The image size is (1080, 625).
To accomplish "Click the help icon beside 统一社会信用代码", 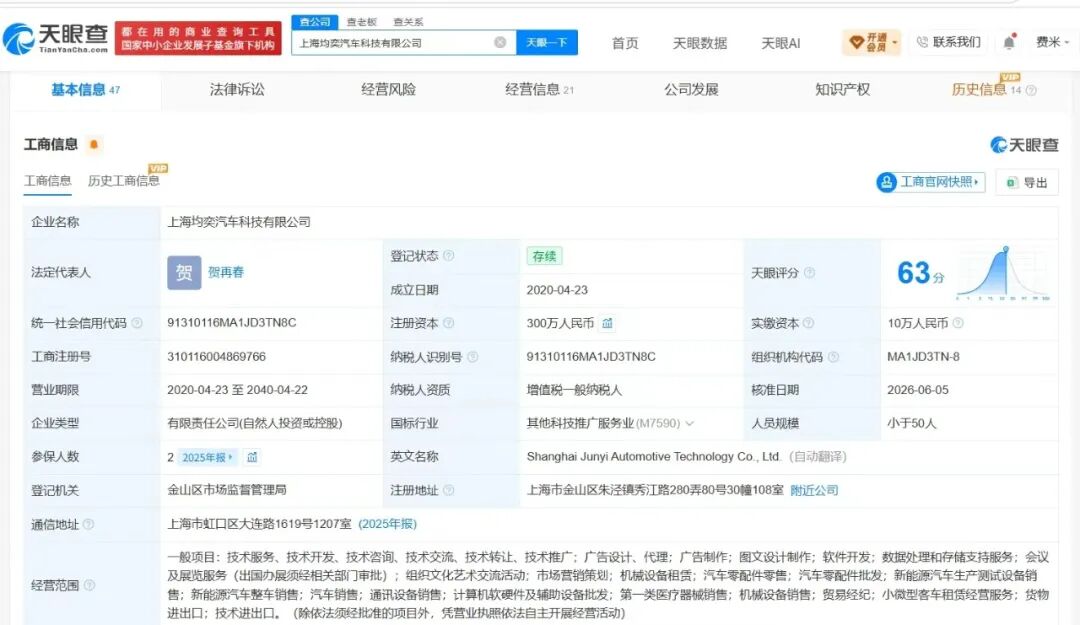I will tap(137, 322).
